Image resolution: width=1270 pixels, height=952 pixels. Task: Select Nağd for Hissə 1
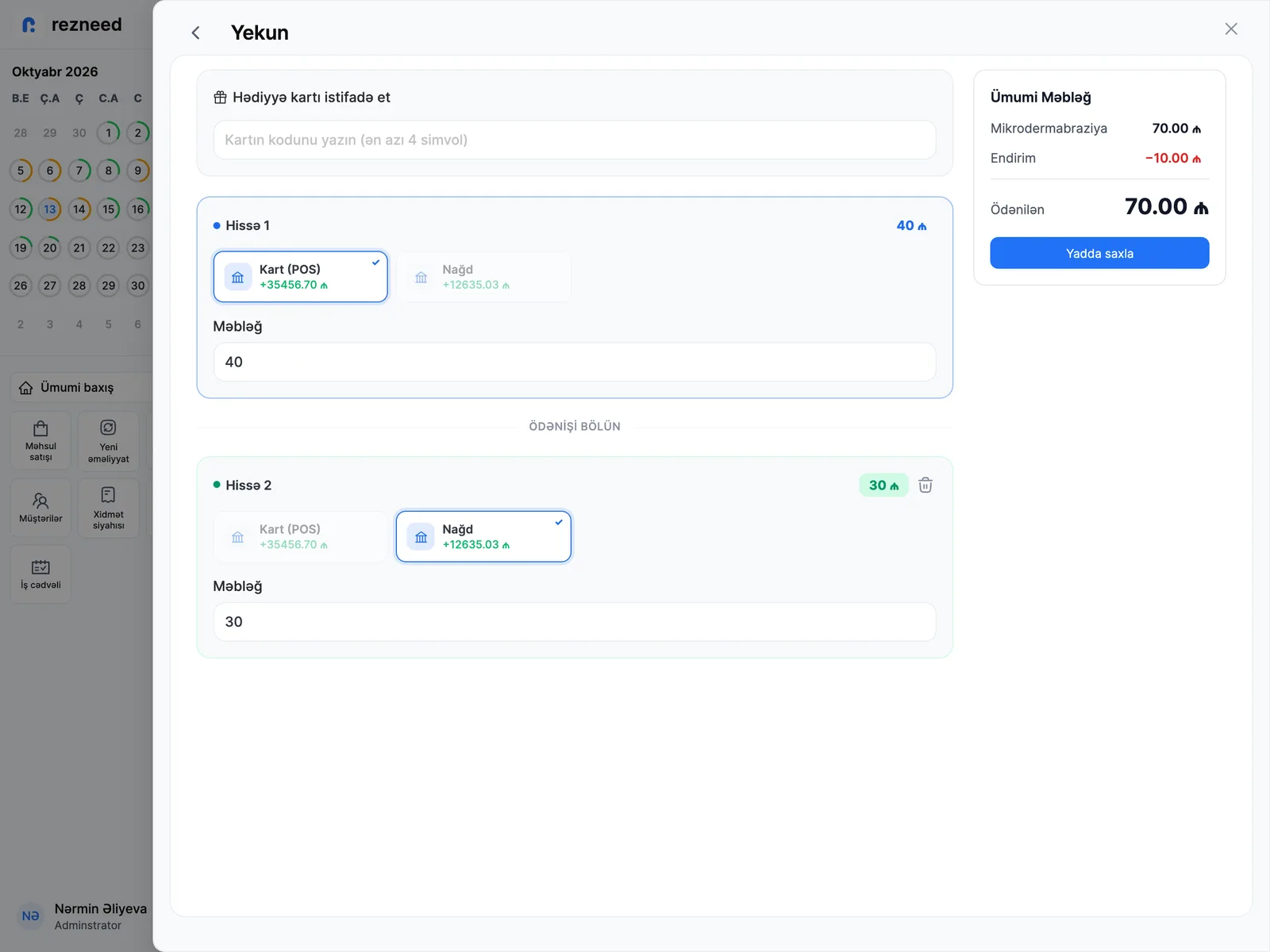point(483,277)
